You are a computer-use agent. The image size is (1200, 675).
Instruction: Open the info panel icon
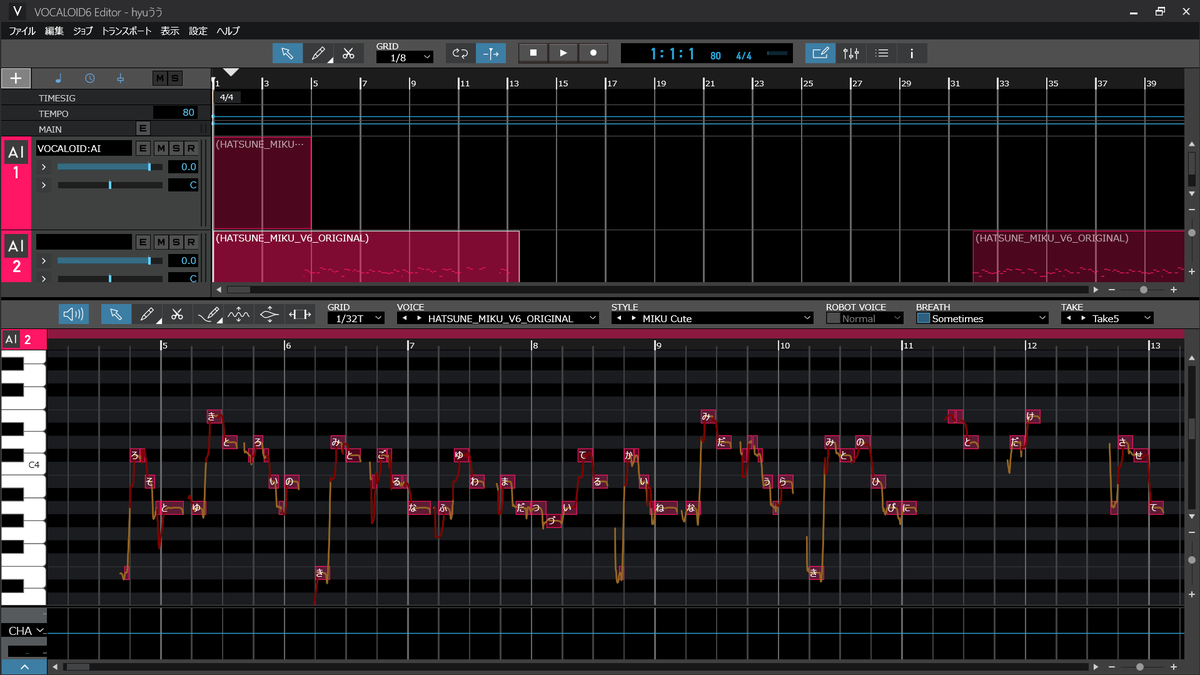(912, 53)
